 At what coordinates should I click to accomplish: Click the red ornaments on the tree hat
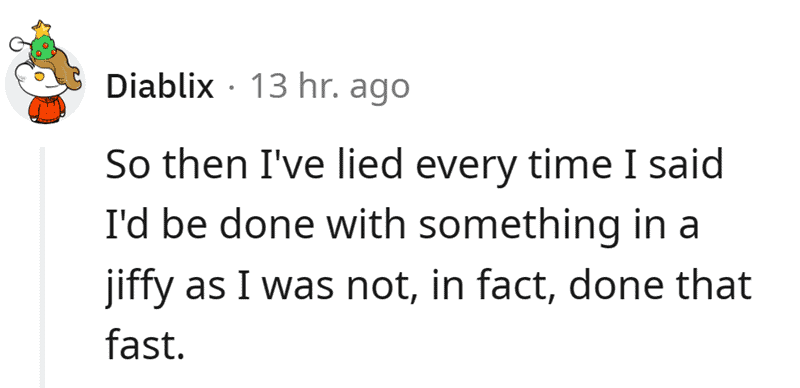point(44,50)
